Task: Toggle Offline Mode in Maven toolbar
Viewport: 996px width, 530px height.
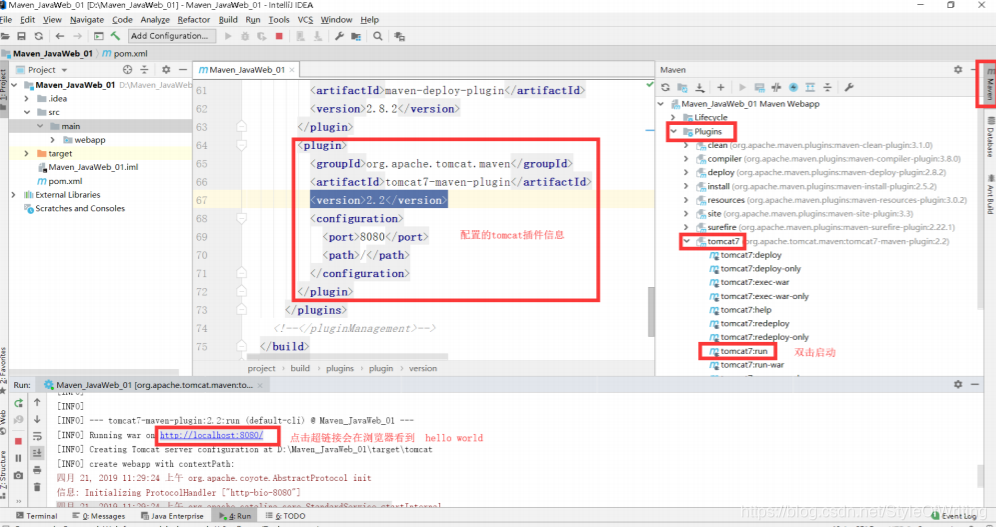Action: click(776, 87)
